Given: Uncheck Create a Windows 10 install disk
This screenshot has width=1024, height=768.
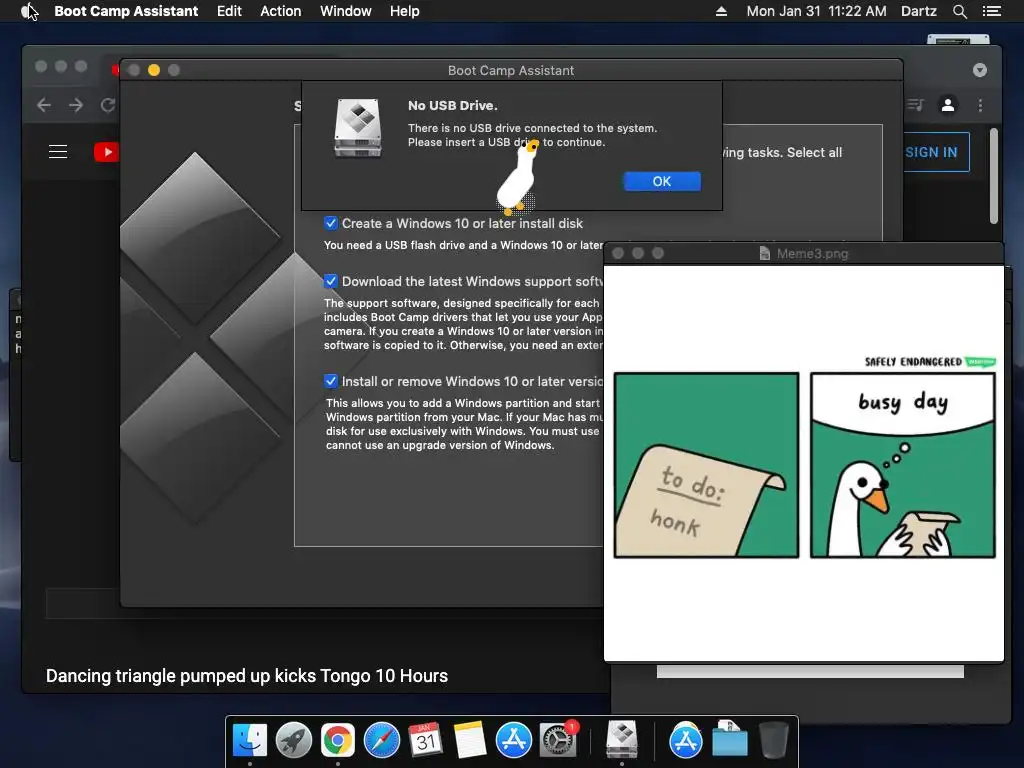Looking at the screenshot, I should (x=331, y=223).
